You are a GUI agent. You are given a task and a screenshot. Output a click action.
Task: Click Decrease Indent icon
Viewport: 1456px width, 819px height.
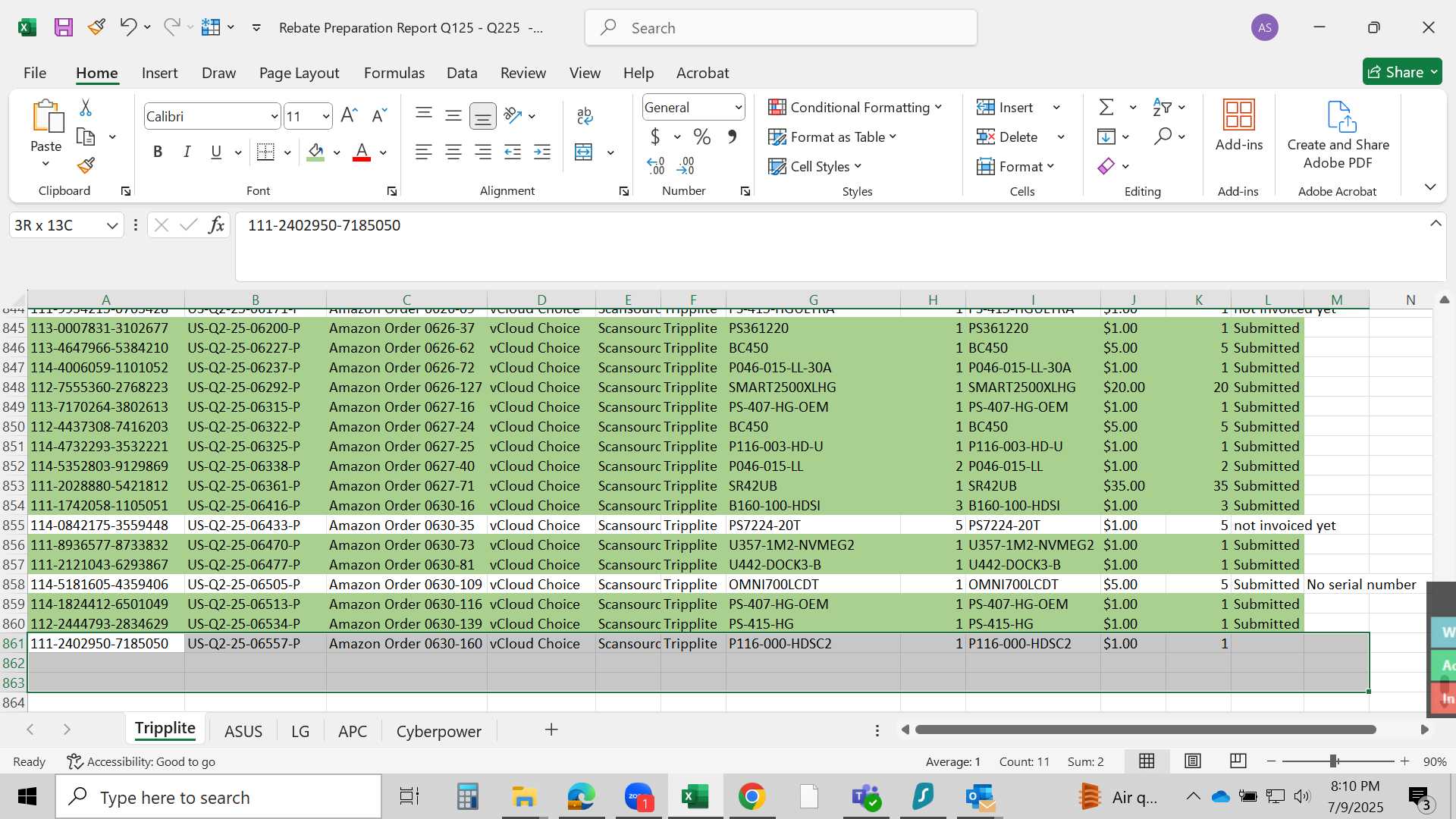tap(513, 152)
